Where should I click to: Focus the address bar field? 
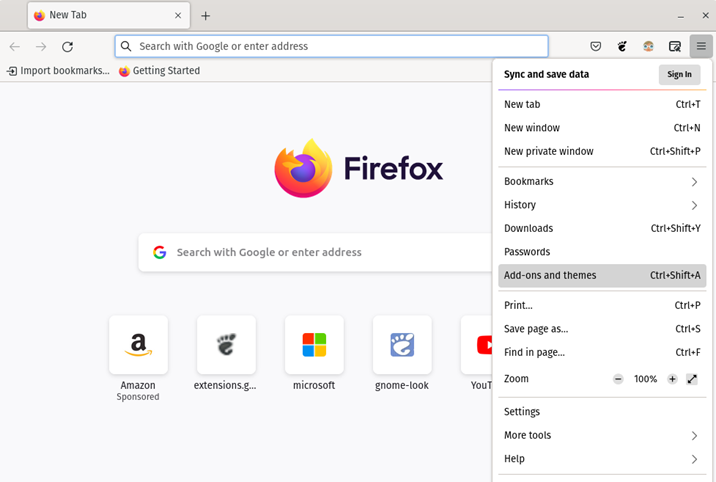click(332, 46)
